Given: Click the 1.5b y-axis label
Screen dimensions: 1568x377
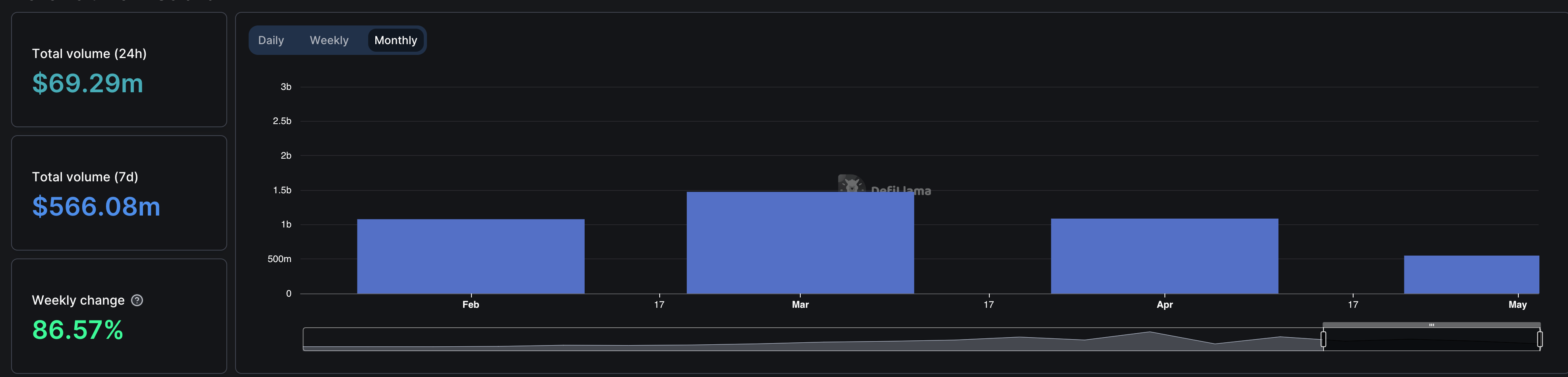Looking at the screenshot, I should [282, 190].
